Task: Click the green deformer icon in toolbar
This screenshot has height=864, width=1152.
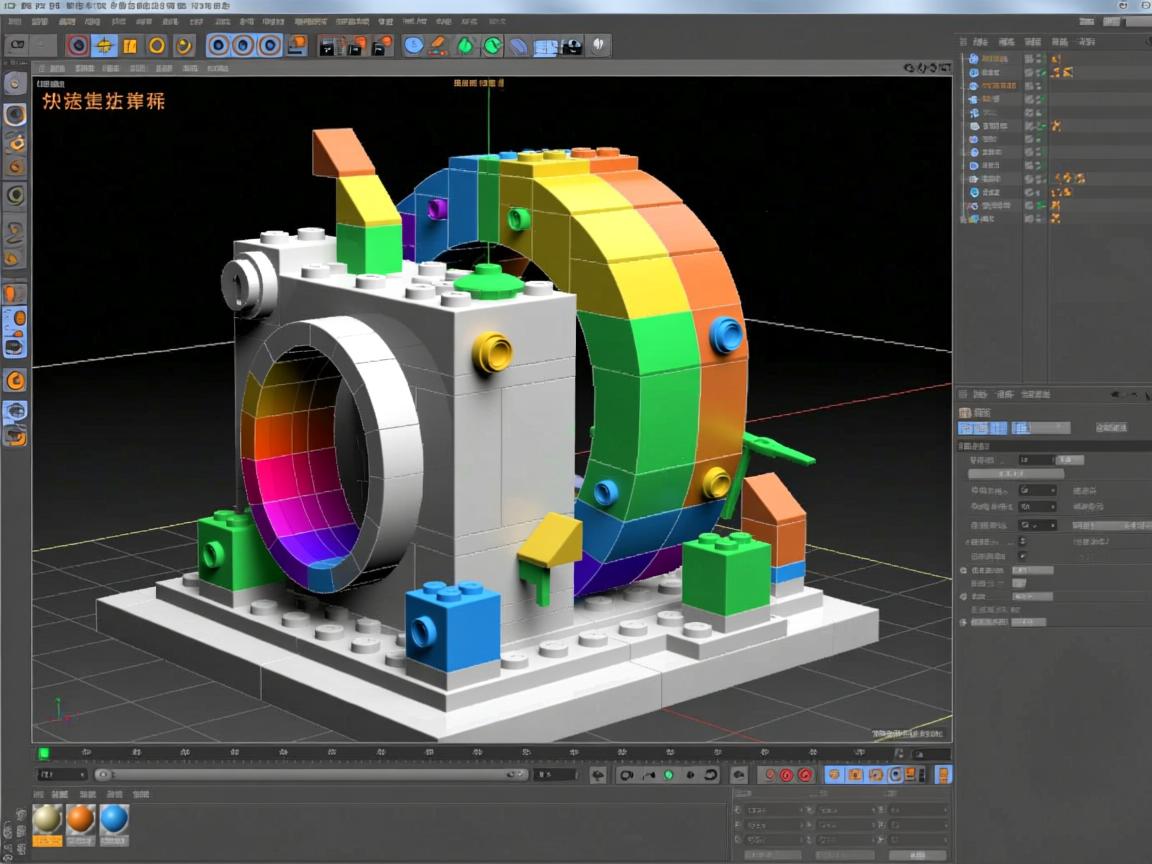Action: 466,45
